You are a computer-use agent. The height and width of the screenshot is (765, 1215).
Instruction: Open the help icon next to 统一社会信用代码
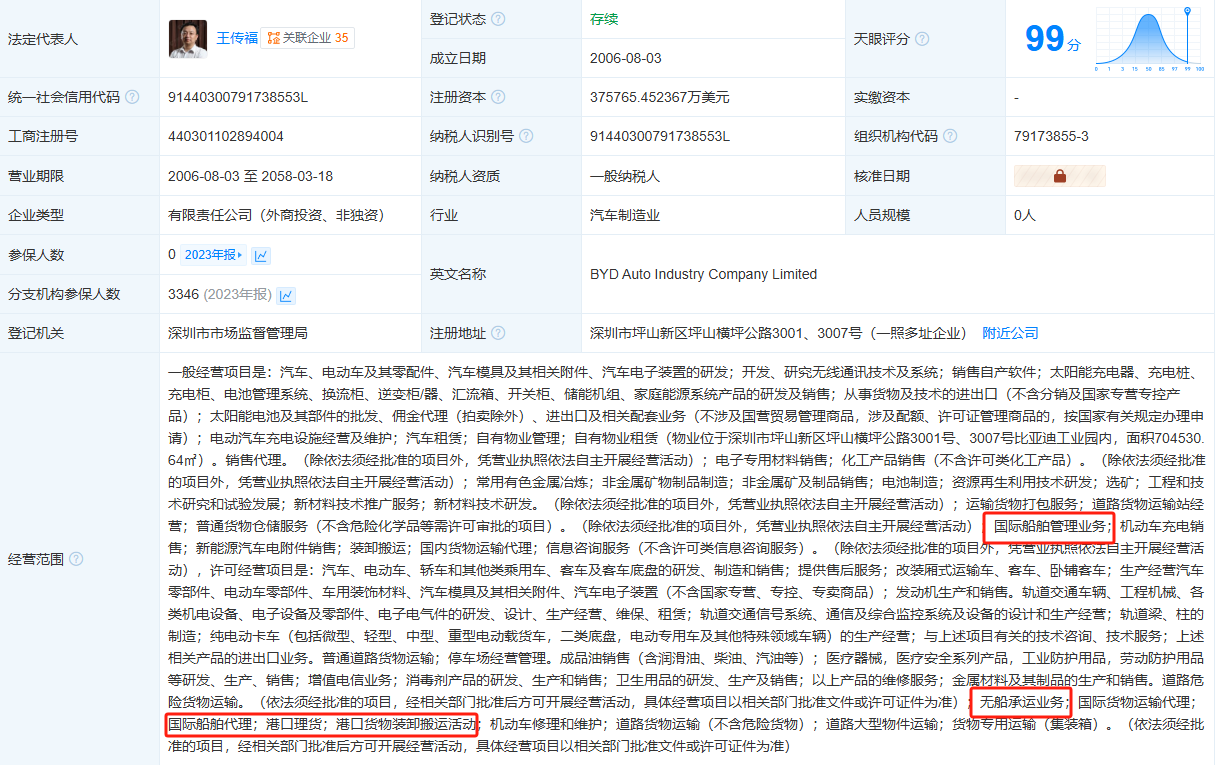click(x=132, y=97)
